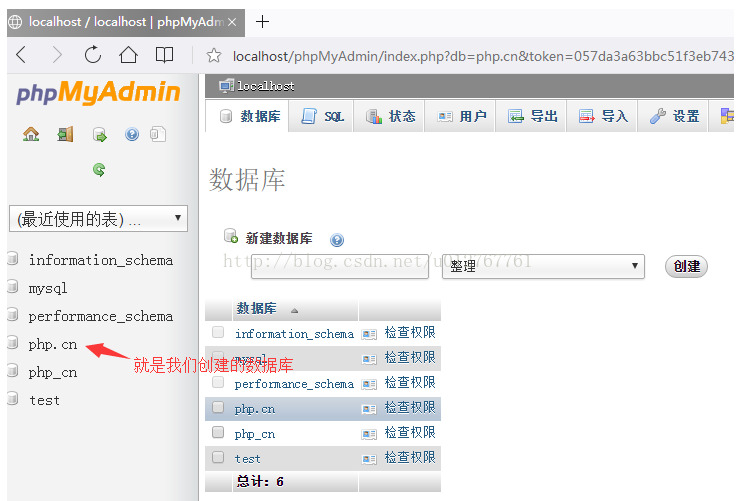The image size is (736, 501).
Task: Sort by the 数据库 column header
Action: 257,309
